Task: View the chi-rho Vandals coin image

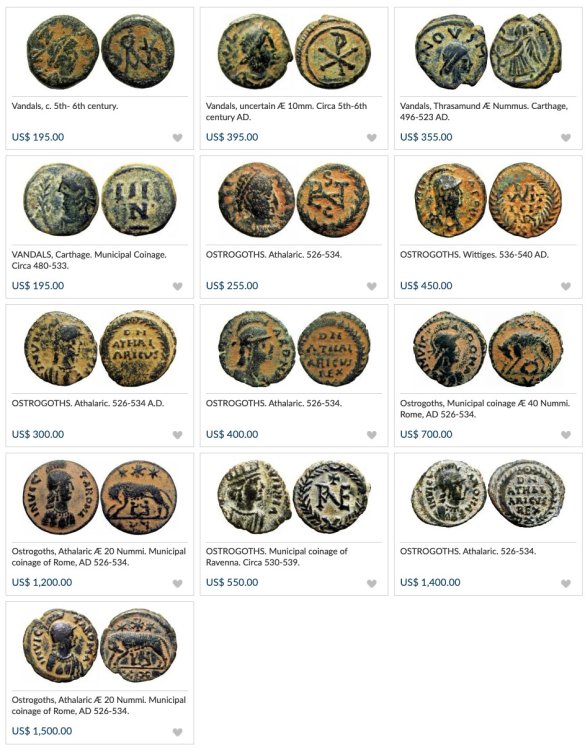Action: 294,52
